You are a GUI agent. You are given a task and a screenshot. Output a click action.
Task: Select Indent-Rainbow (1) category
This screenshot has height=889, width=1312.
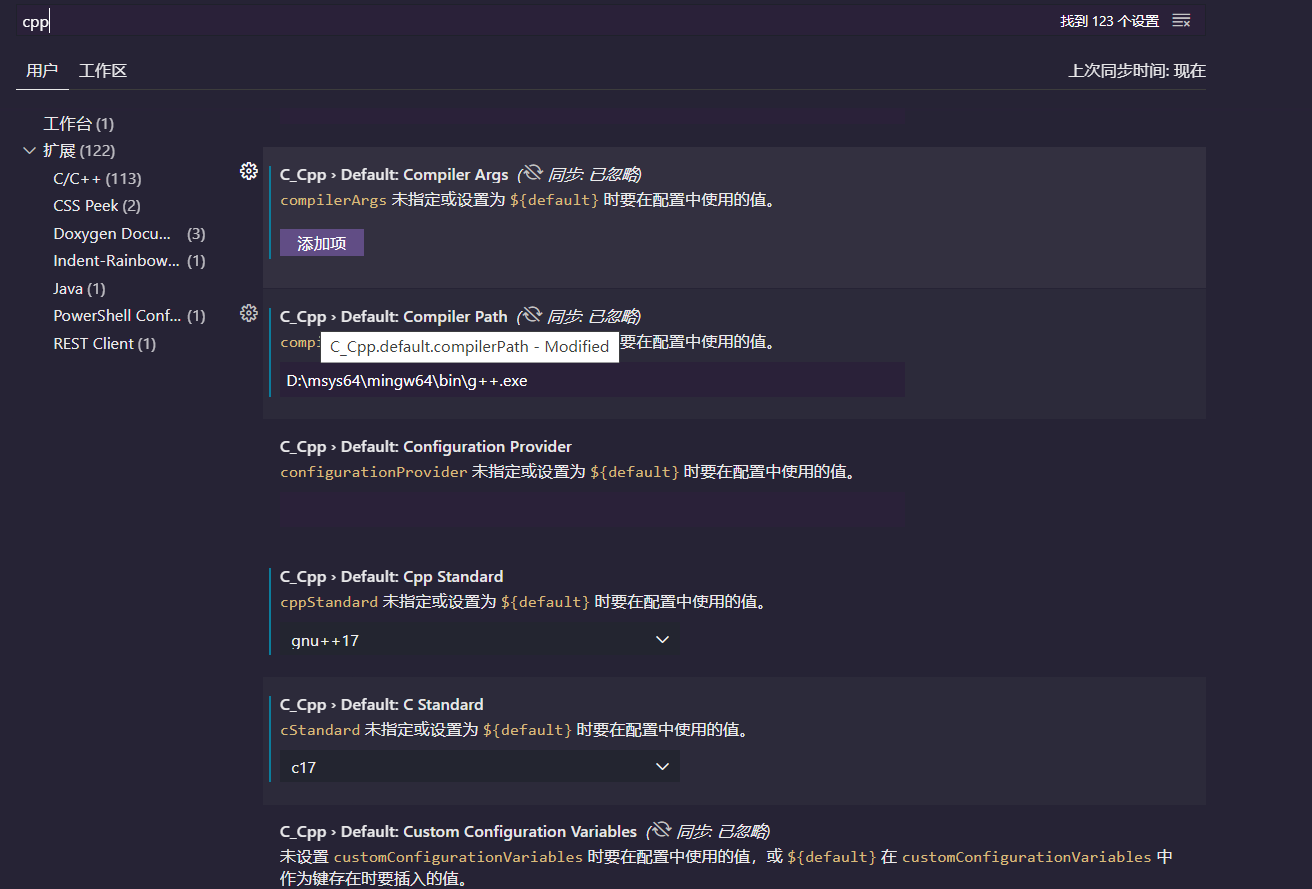[x=129, y=260]
